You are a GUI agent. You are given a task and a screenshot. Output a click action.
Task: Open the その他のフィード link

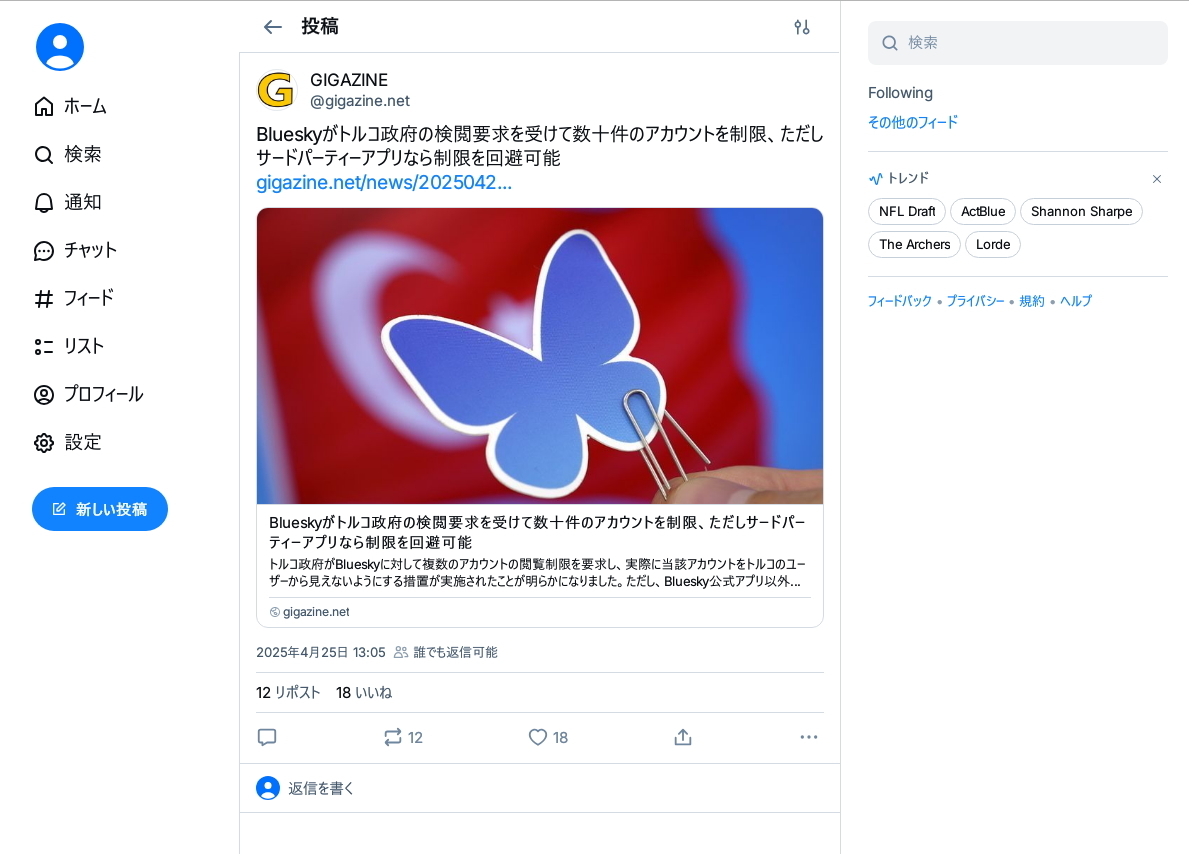coord(913,122)
